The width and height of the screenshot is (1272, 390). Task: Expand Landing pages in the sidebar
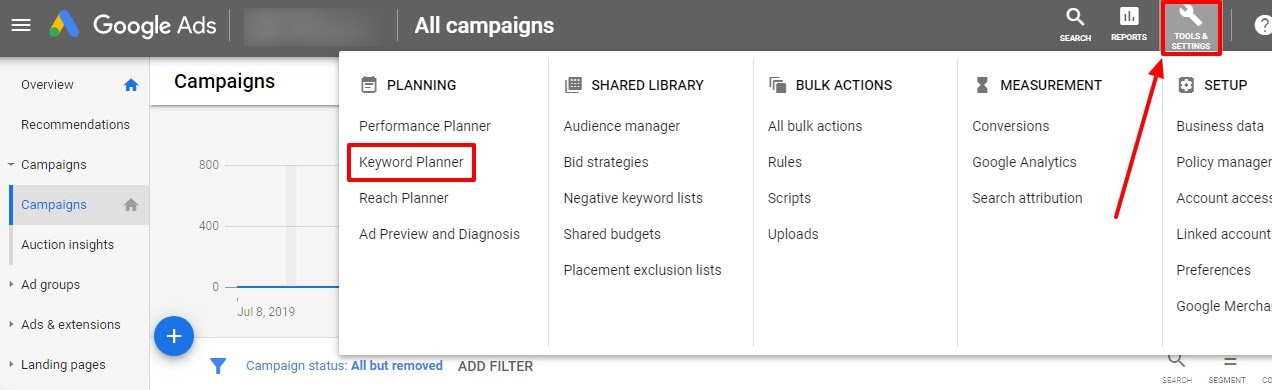click(10, 365)
